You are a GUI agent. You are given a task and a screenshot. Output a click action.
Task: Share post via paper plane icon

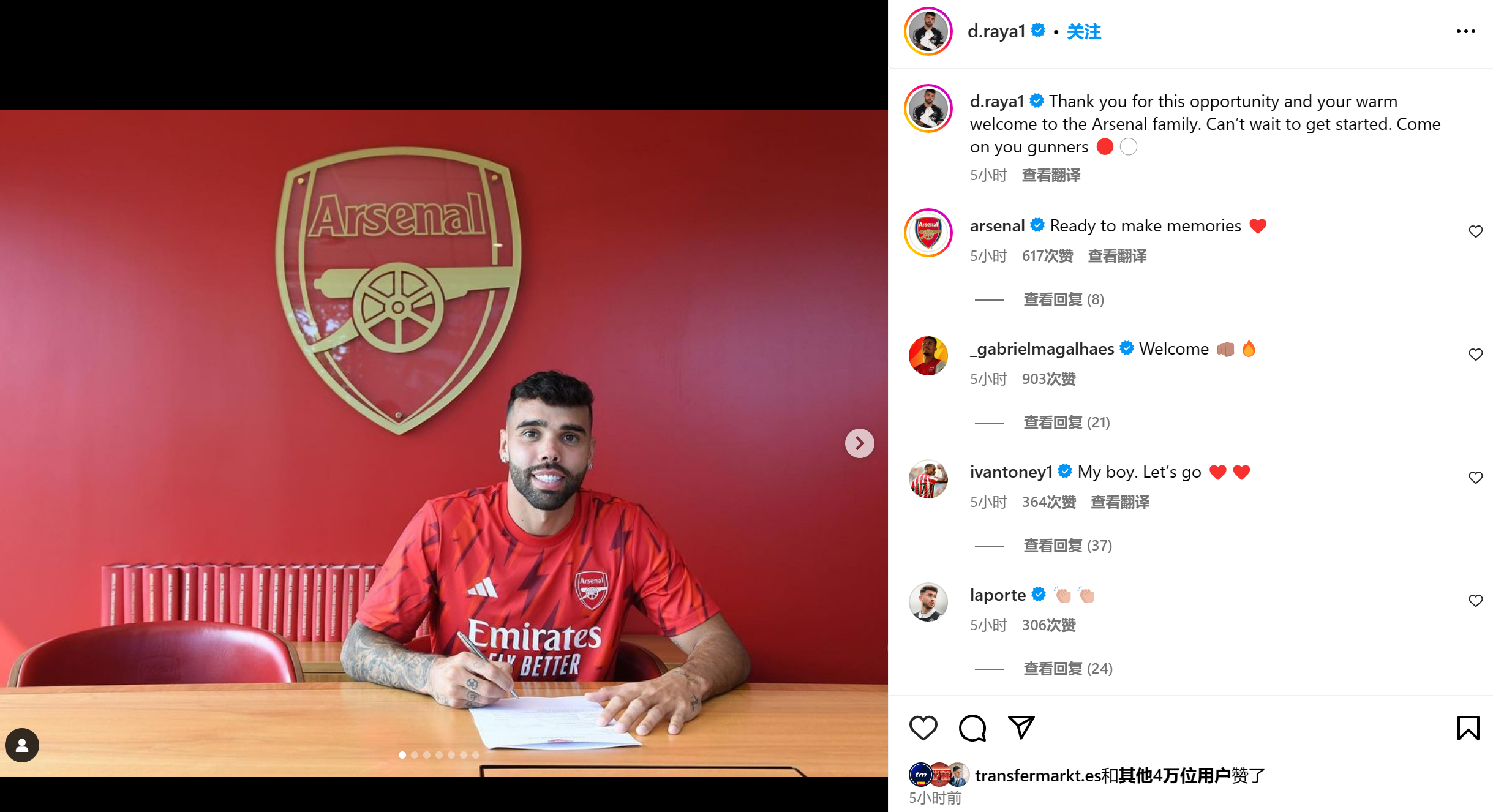click(x=1021, y=727)
